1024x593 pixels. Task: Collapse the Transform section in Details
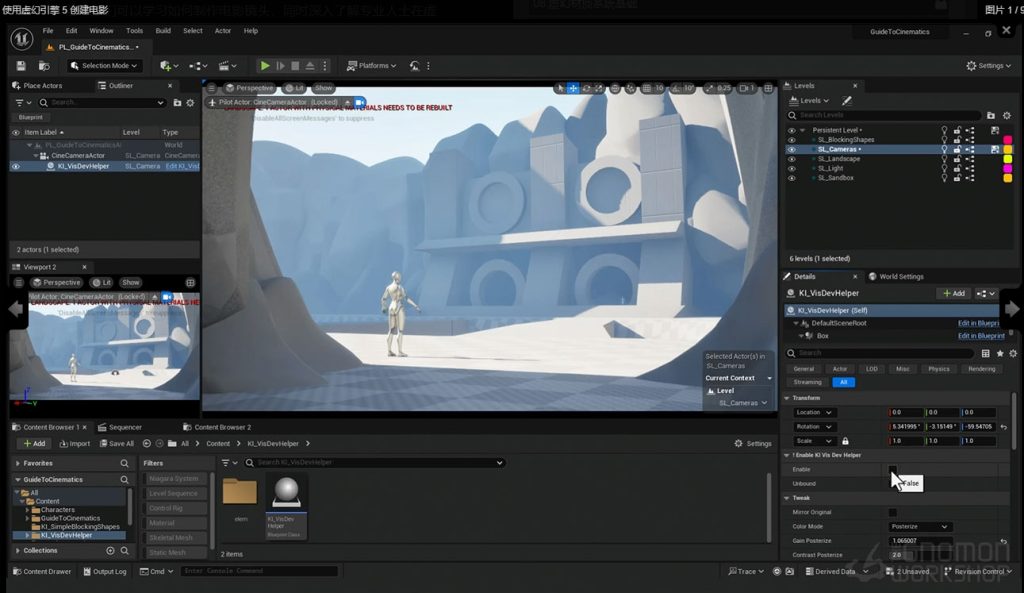click(x=787, y=398)
